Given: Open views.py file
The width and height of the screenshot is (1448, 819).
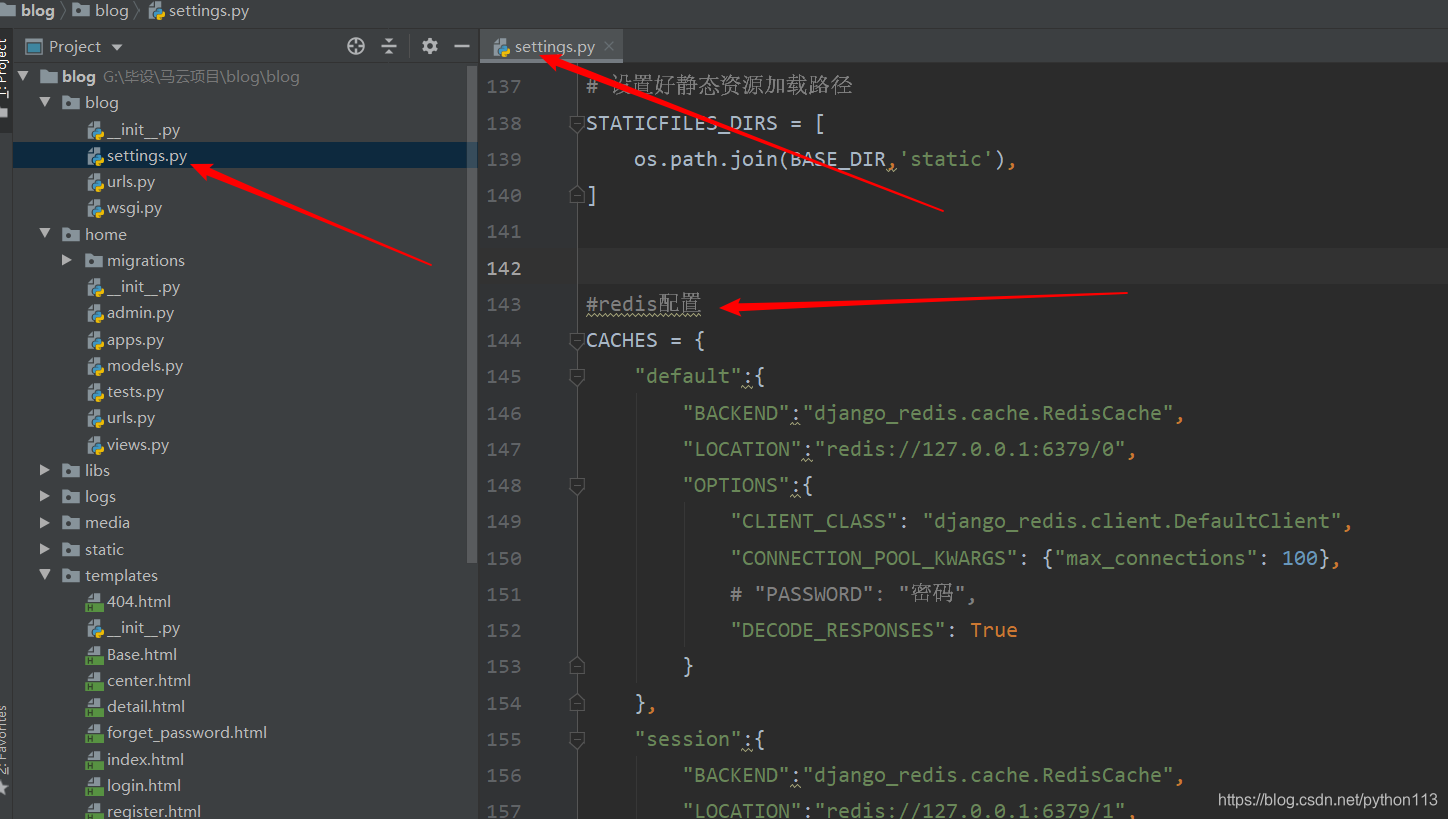Looking at the screenshot, I should (138, 444).
